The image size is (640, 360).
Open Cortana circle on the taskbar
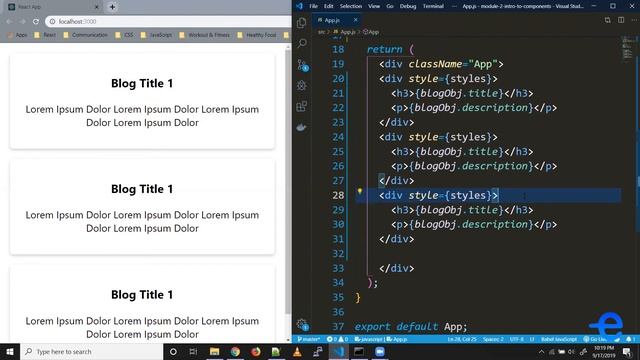pyautogui.click(x=173, y=351)
